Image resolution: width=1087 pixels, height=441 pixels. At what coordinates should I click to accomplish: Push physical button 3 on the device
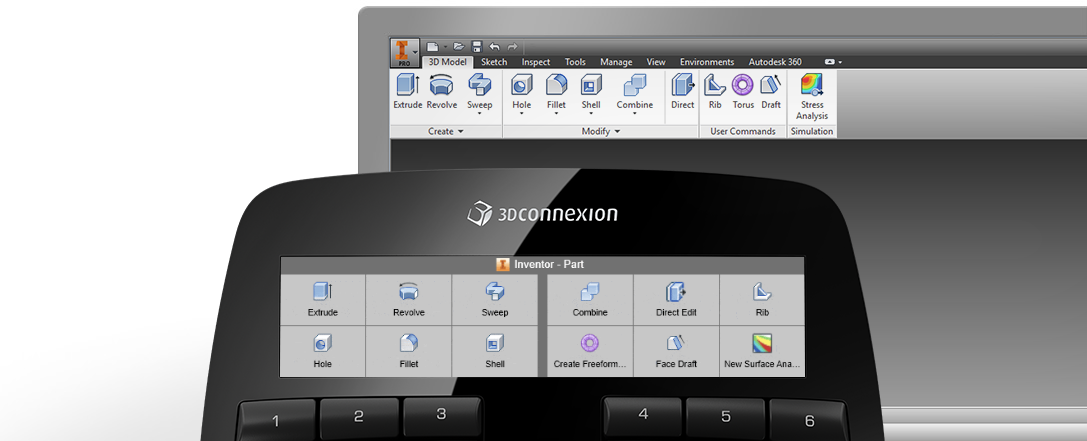(442, 415)
